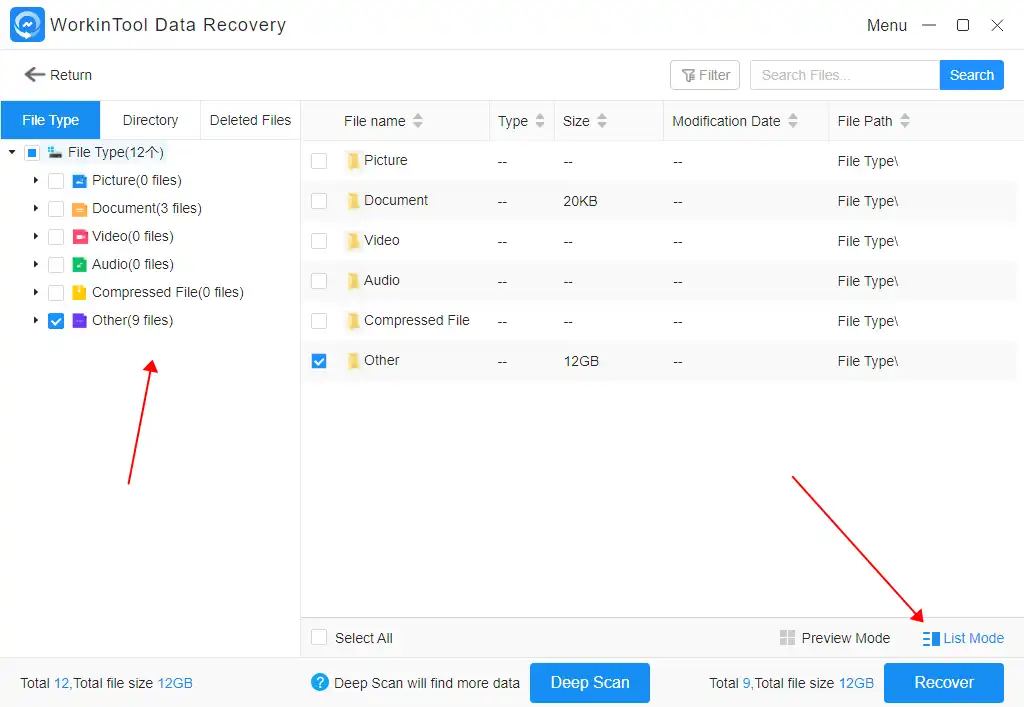Check the Picture(0 files) tree checkbox

pos(56,181)
